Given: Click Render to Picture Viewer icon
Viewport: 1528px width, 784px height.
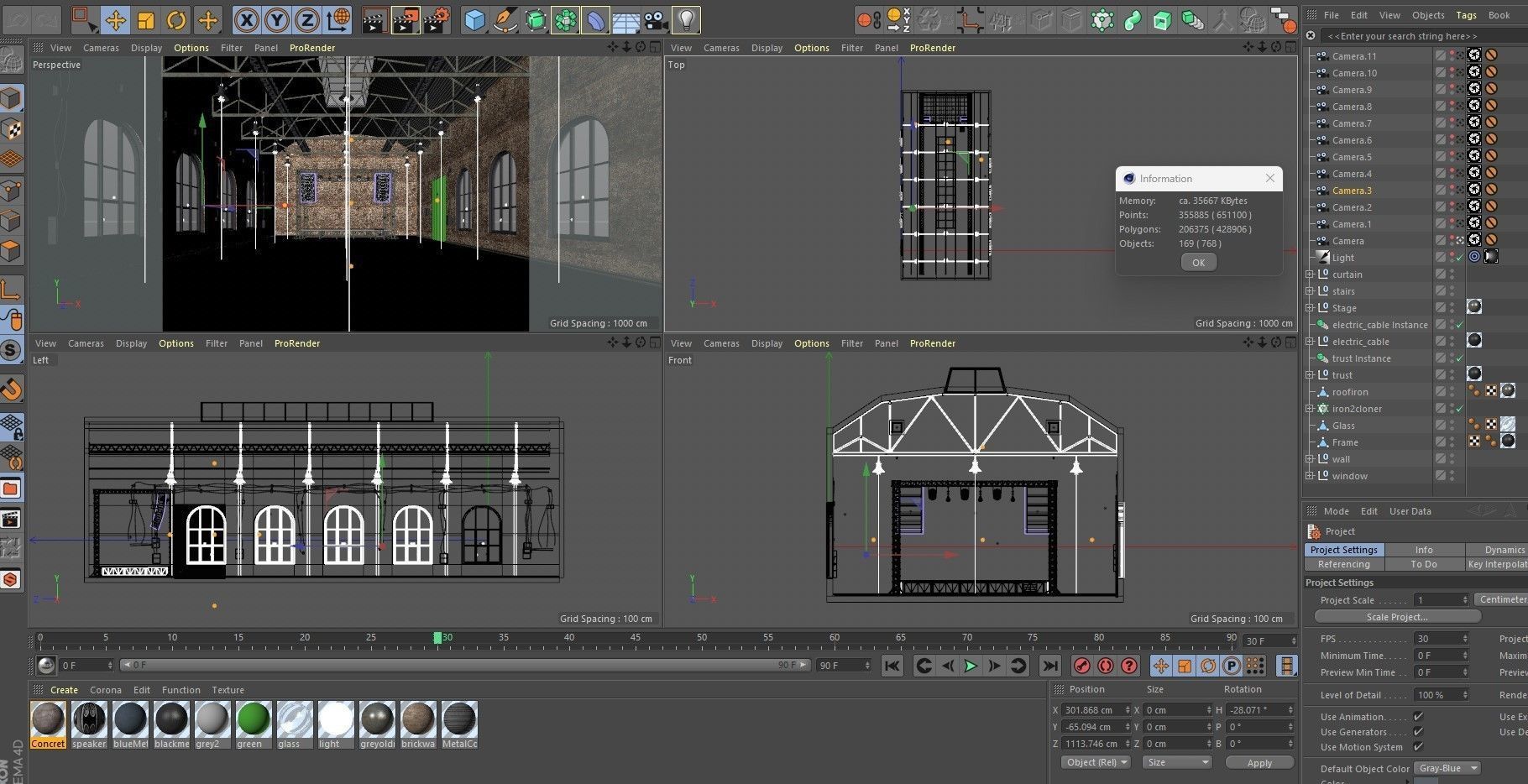Looking at the screenshot, I should [x=406, y=19].
